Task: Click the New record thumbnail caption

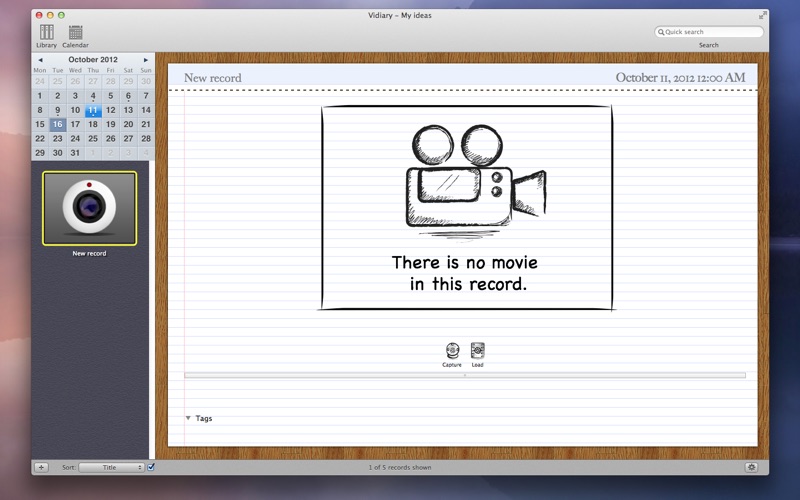Action: (89, 253)
